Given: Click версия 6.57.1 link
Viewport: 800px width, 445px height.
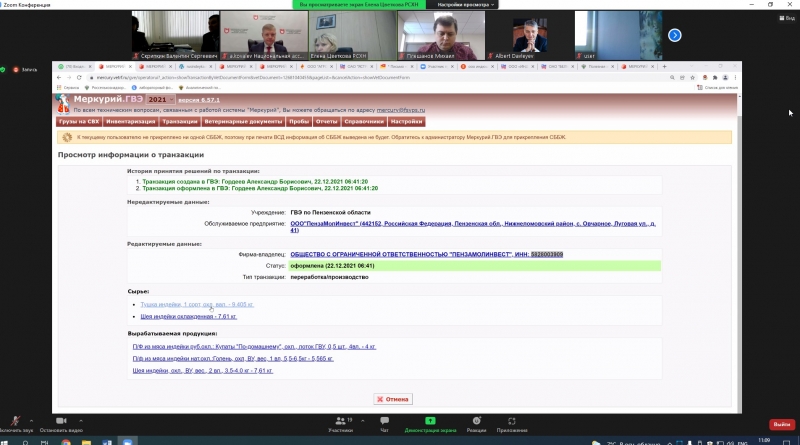Looking at the screenshot, I should pos(199,100).
